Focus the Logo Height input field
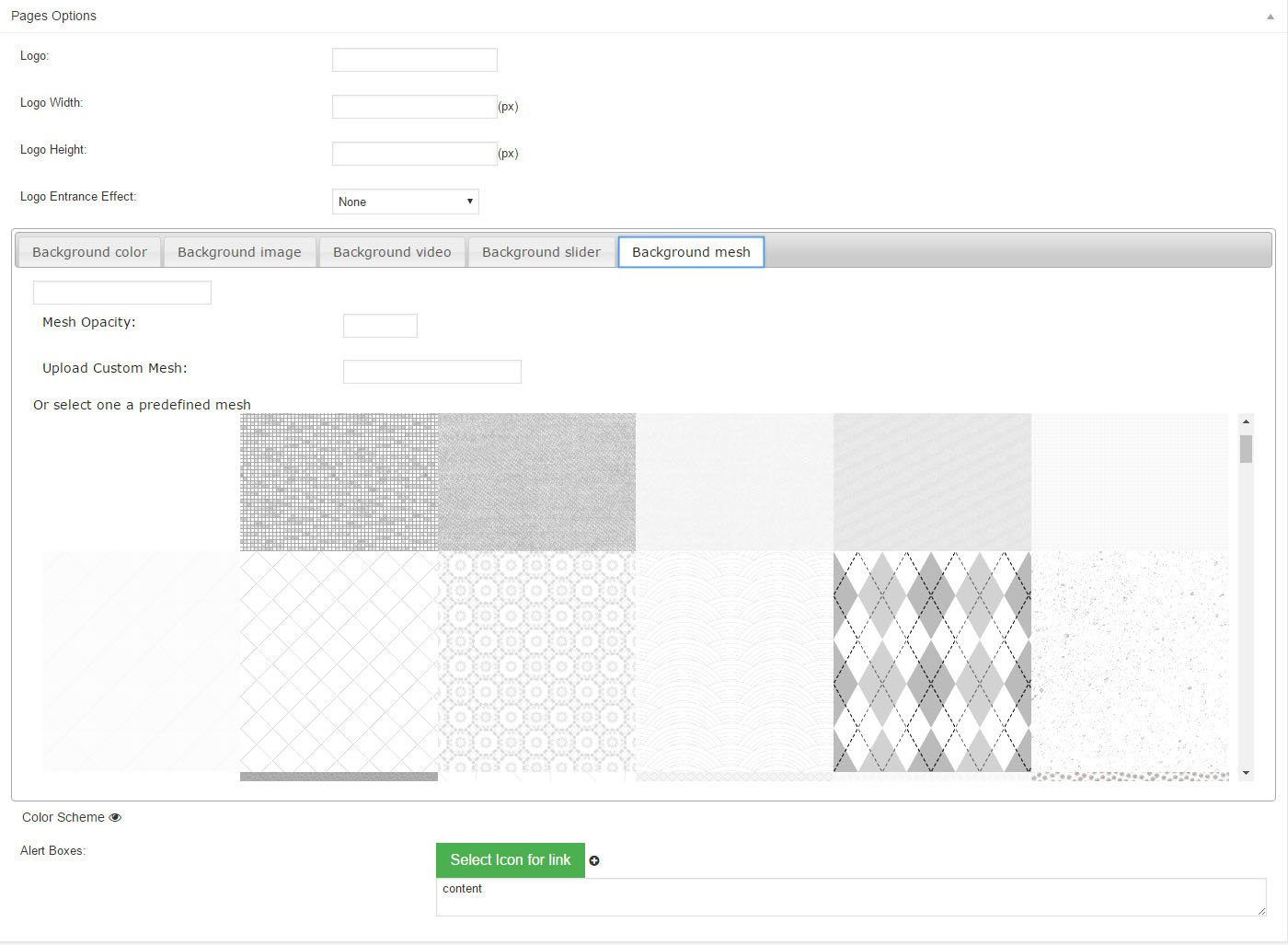 [x=415, y=154]
